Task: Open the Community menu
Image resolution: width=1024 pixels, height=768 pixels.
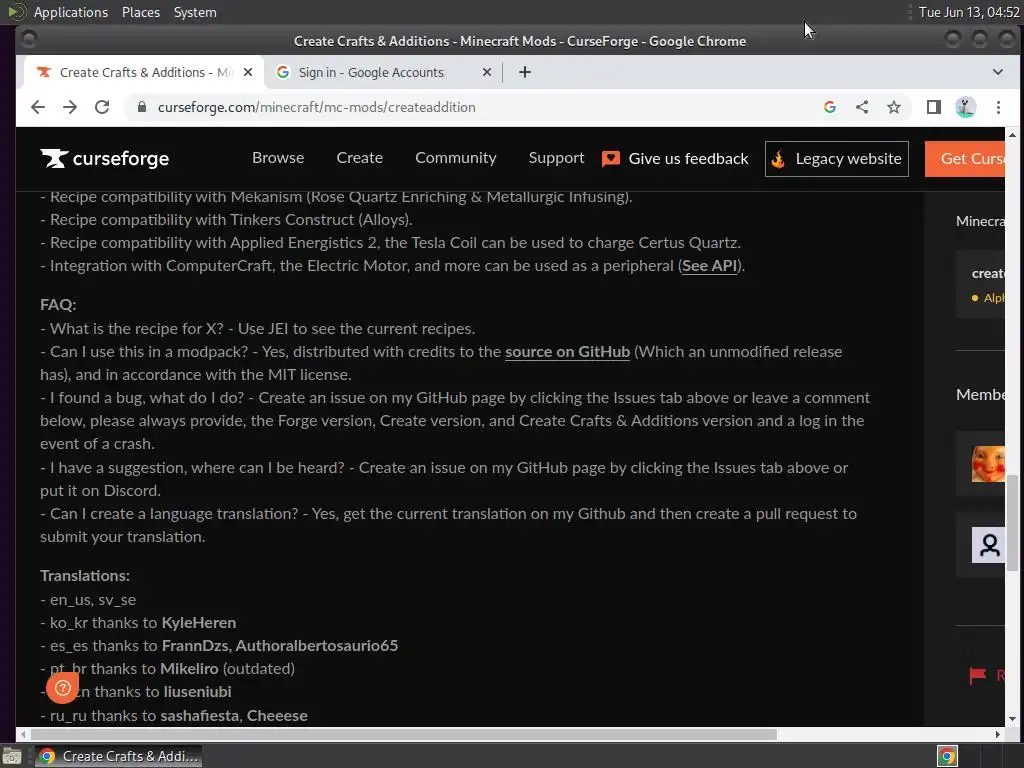Action: (x=456, y=158)
